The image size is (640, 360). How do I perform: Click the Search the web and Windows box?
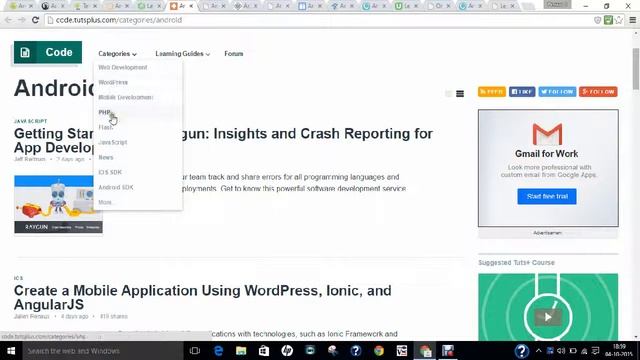pyautogui.click(x=102, y=351)
